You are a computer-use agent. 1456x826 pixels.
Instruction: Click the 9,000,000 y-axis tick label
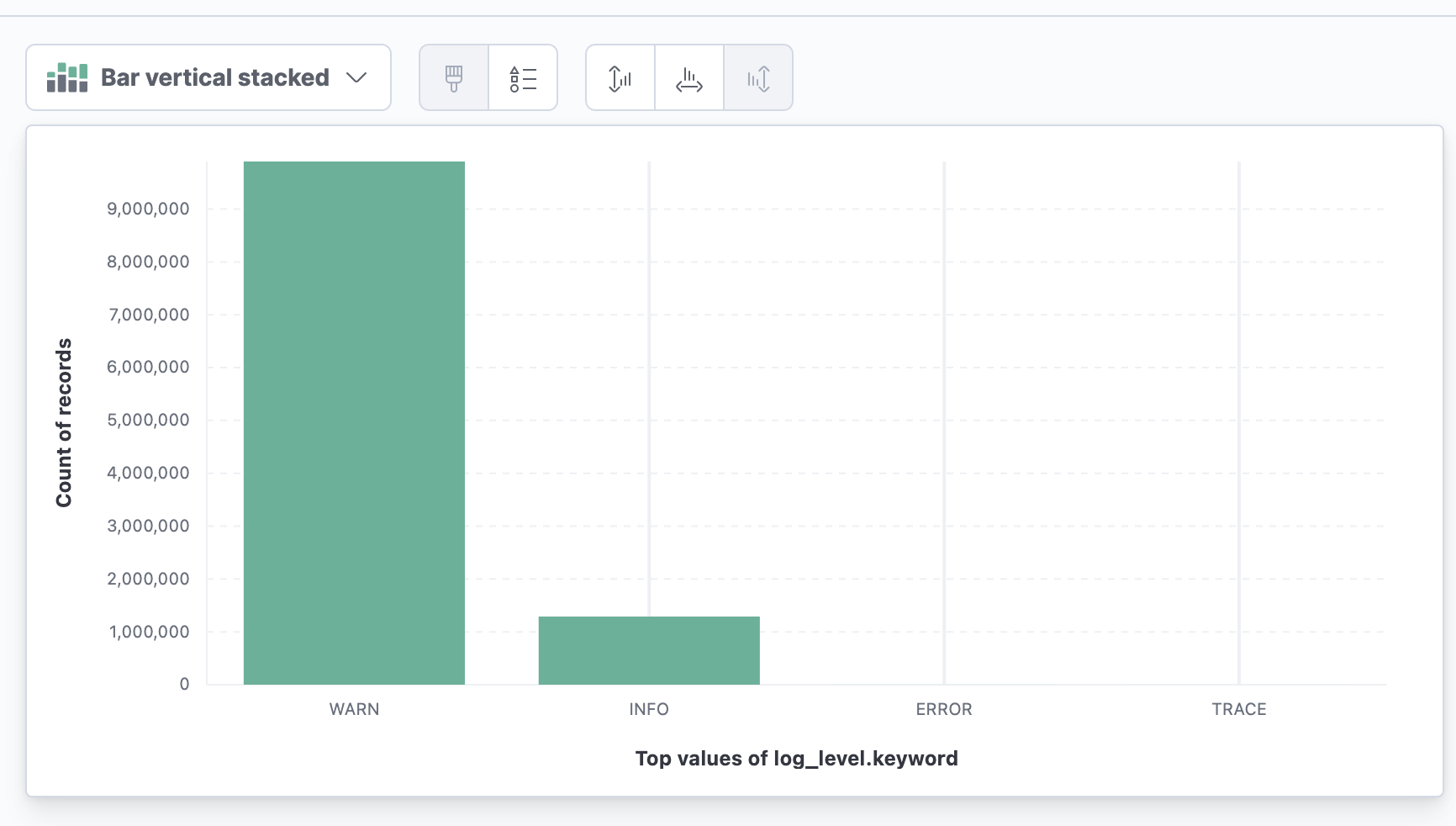tap(148, 209)
